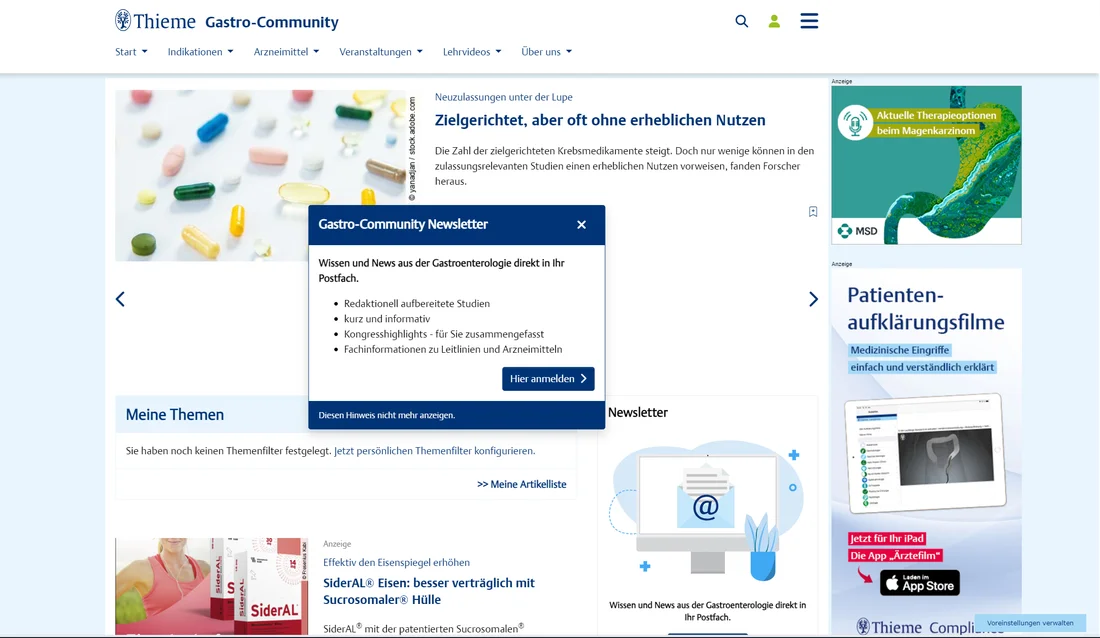
Task: Click the 'Hier anmelden' button
Action: [x=548, y=378]
